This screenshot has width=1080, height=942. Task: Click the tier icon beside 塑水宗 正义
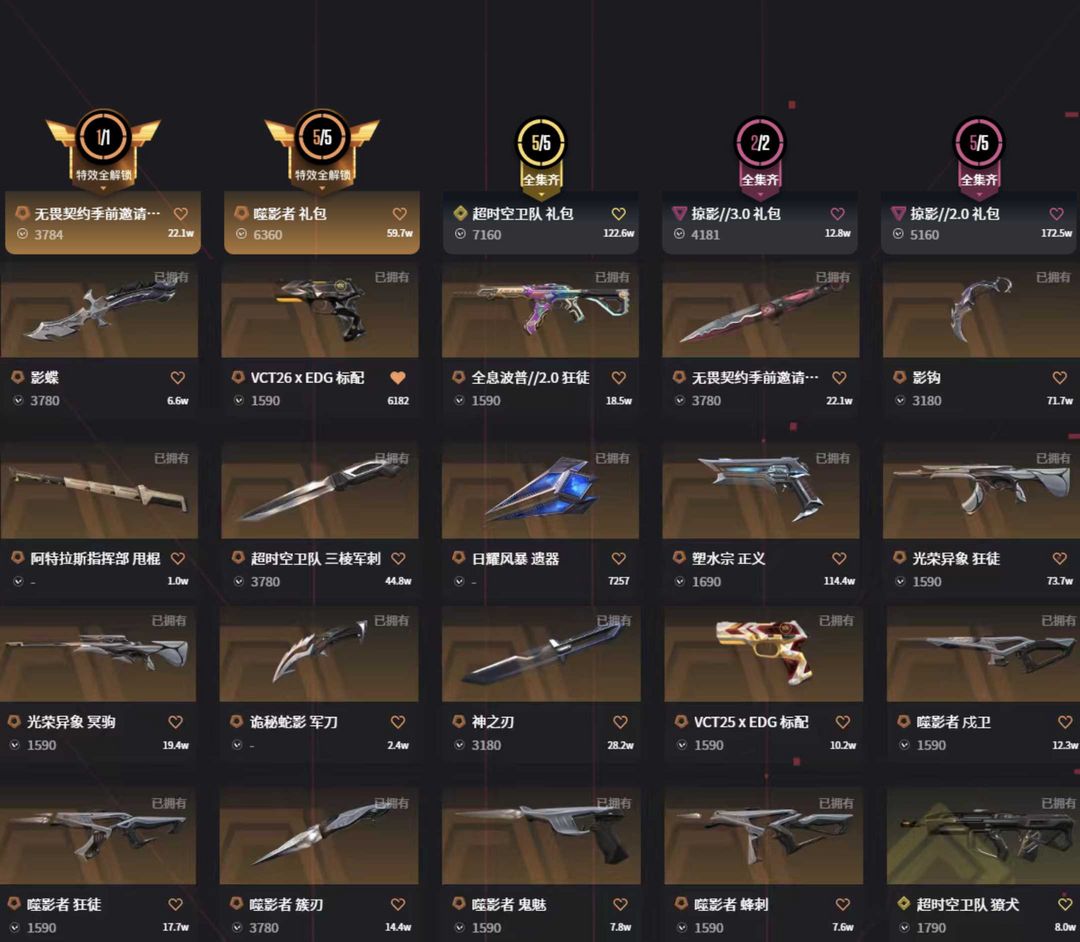(x=679, y=558)
